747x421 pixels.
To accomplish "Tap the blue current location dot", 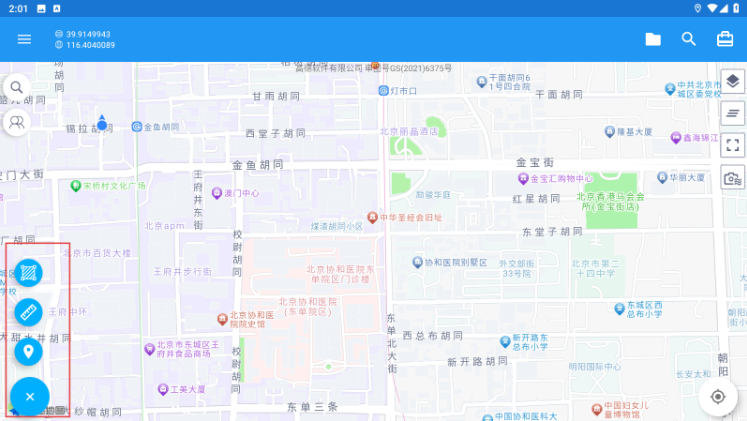I will click(102, 125).
